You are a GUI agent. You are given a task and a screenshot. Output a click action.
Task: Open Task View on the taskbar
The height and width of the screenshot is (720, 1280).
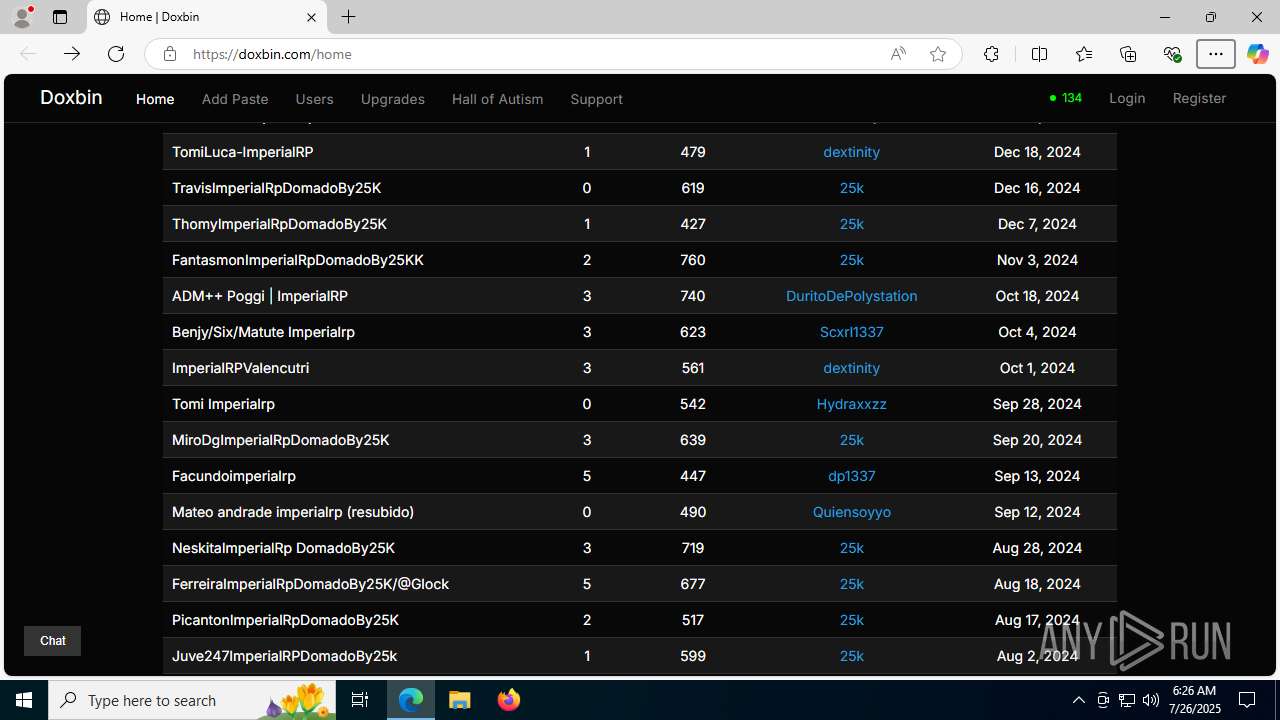click(x=360, y=700)
